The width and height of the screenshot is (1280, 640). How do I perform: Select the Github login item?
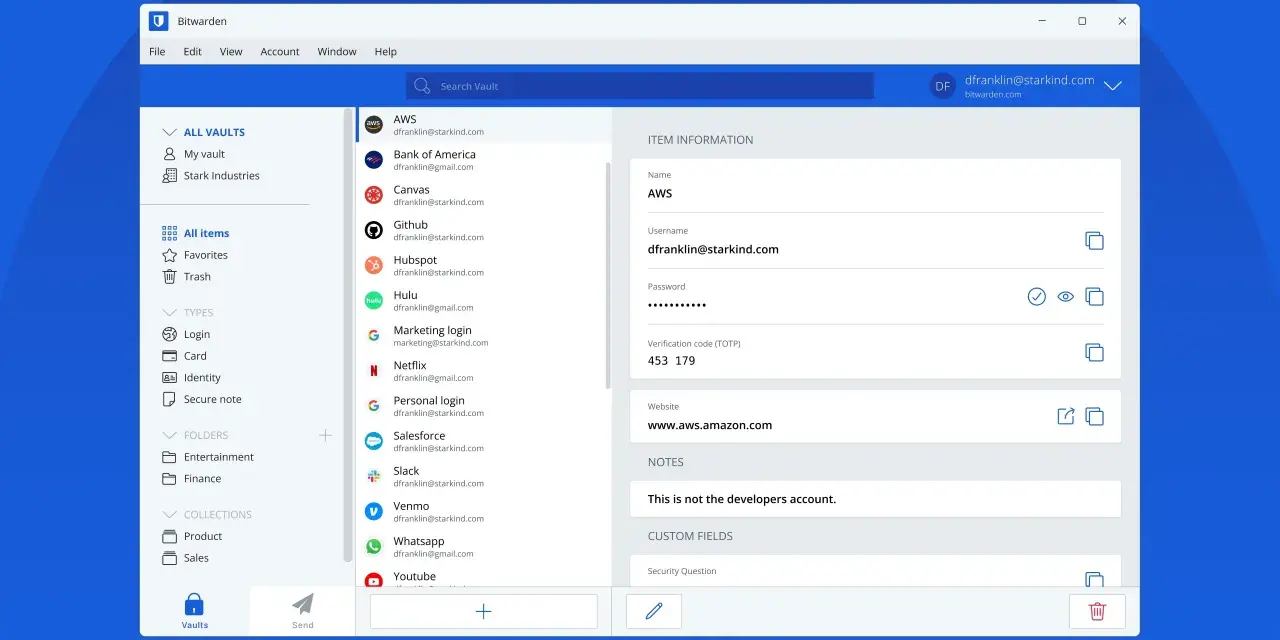[x=483, y=230]
